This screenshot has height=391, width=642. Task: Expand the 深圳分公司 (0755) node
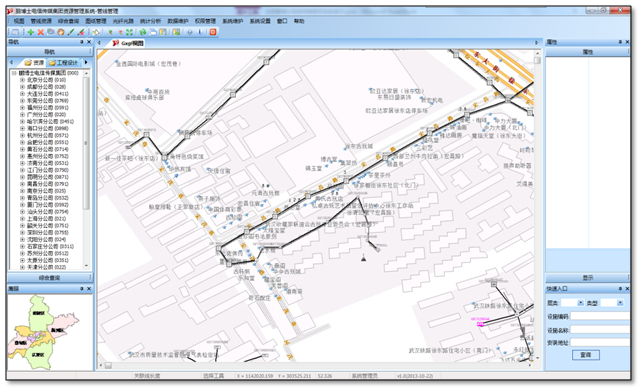click(23, 233)
